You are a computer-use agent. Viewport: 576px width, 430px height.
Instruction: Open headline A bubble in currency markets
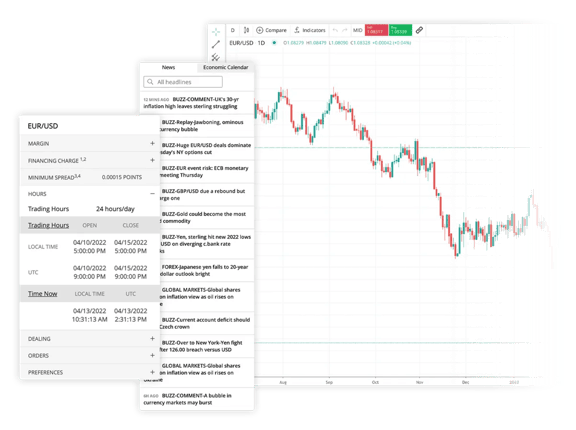[197, 399]
